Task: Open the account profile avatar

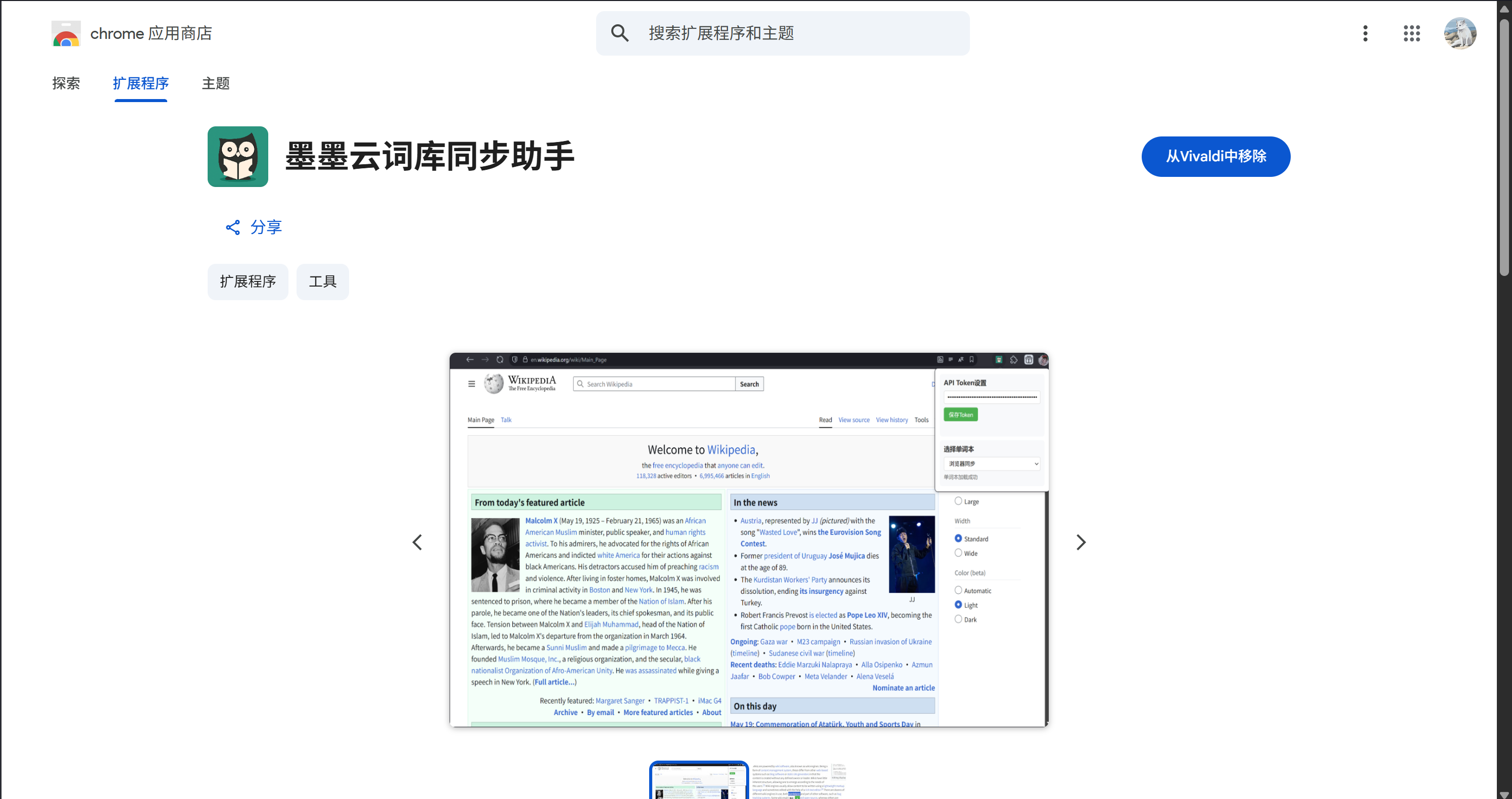Action: (1460, 33)
